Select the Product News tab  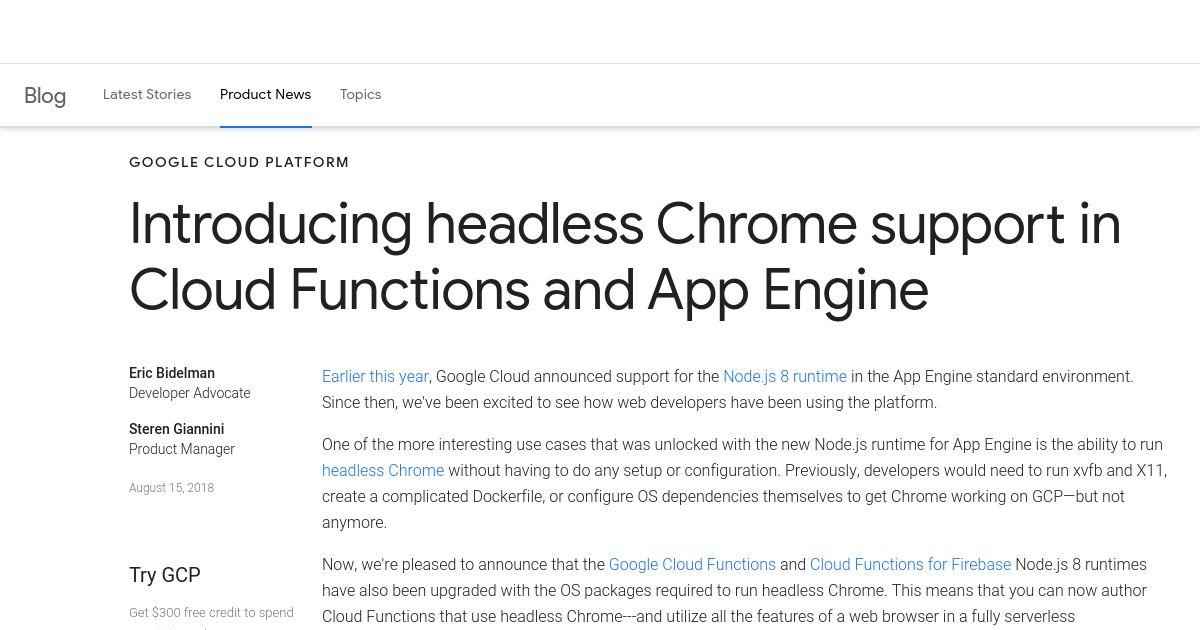point(266,94)
